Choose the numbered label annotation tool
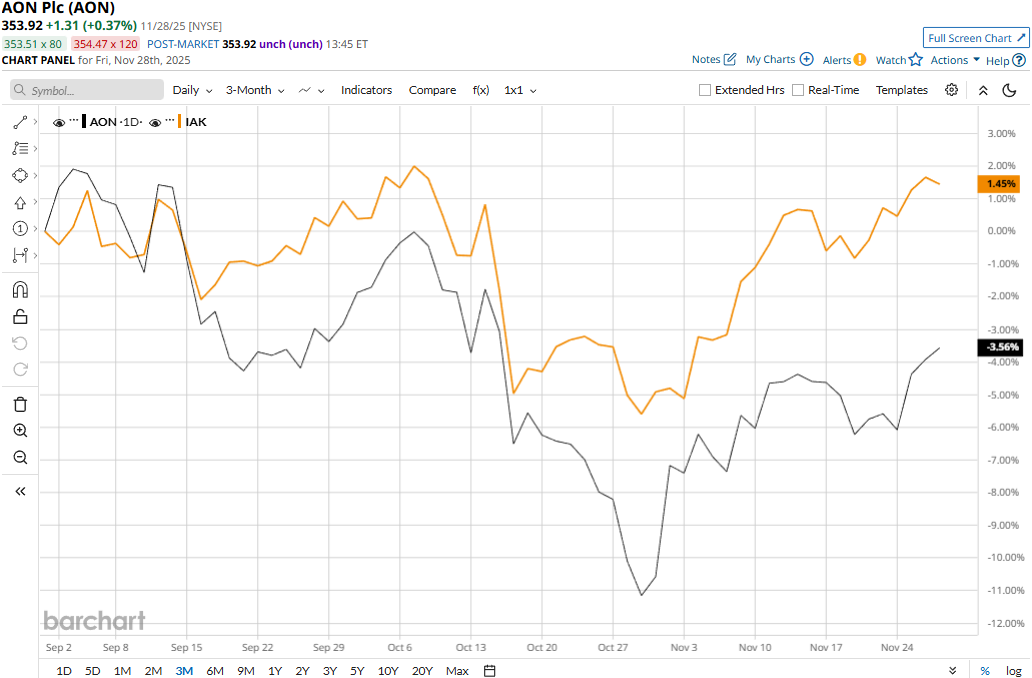1032x678 pixels. coord(20,228)
